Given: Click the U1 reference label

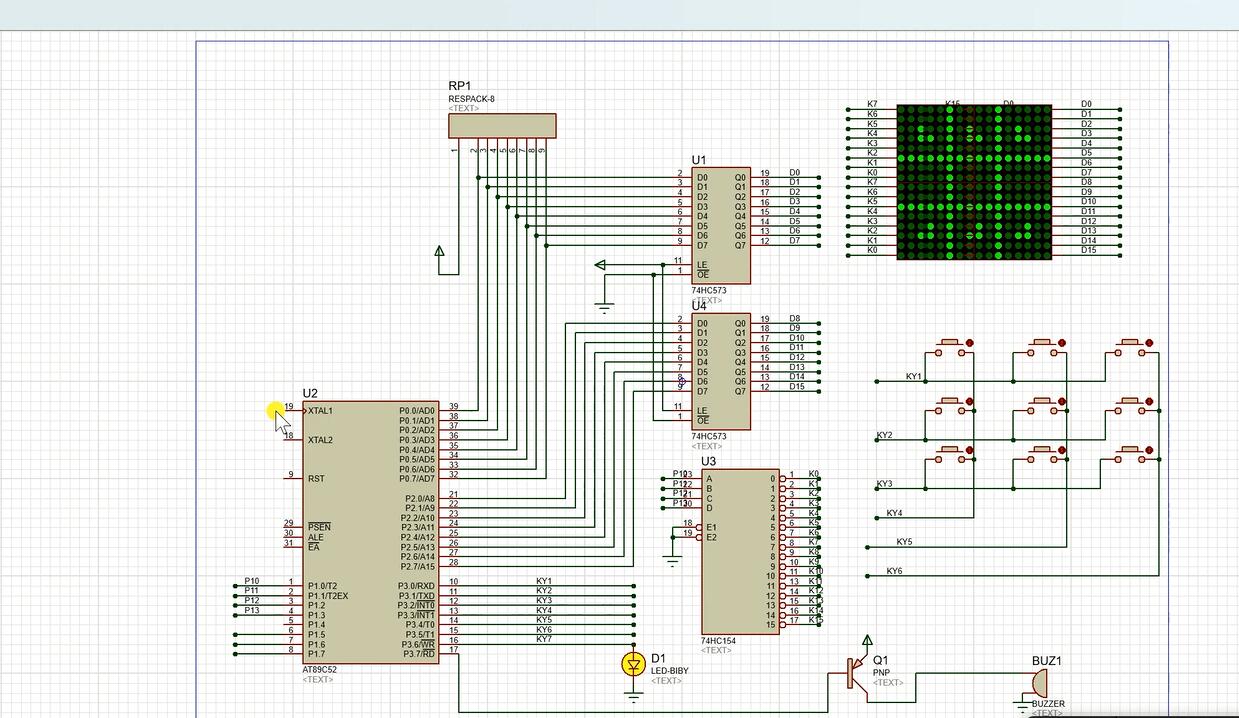Looking at the screenshot, I should 698,160.
